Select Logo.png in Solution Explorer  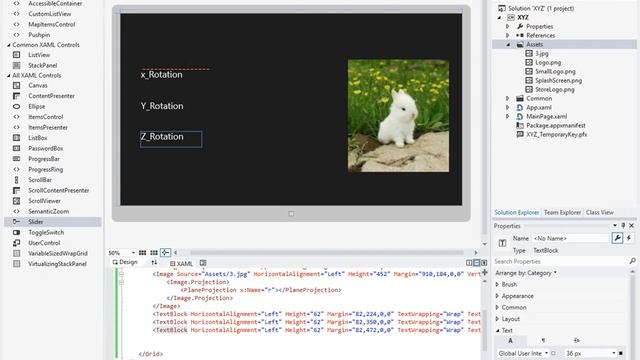(x=548, y=62)
